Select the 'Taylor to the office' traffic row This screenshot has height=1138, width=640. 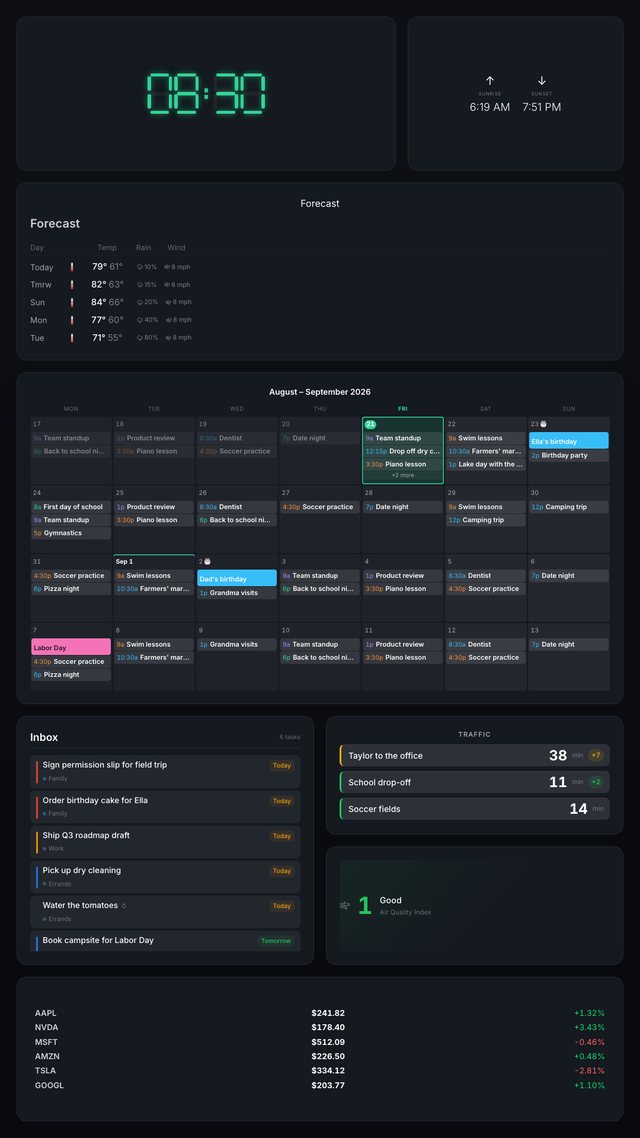point(475,756)
